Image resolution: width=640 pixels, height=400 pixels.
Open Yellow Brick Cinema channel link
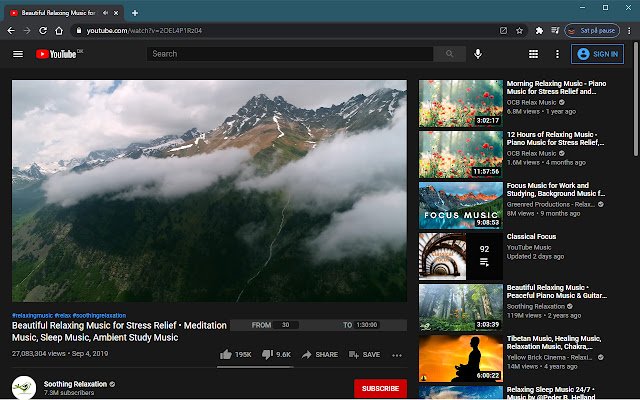(x=549, y=357)
